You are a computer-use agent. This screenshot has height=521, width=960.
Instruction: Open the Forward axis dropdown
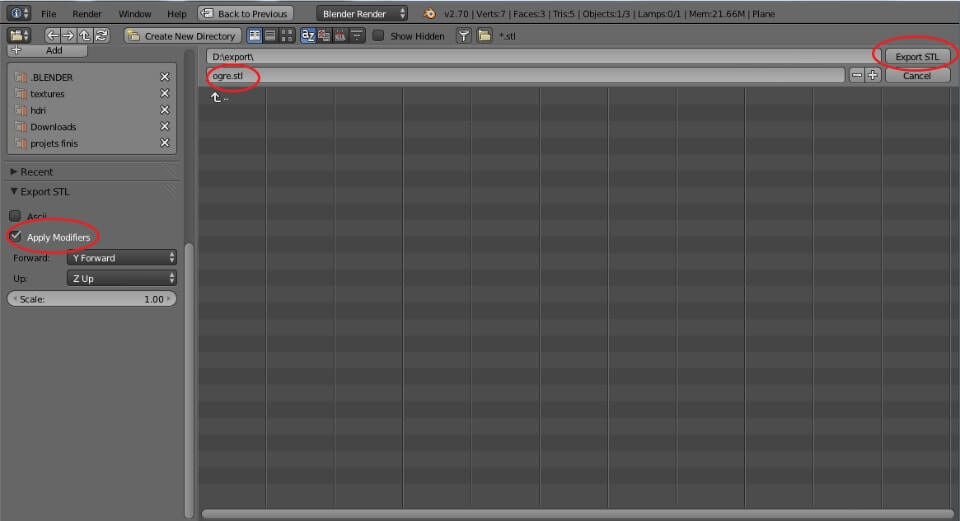(122, 258)
